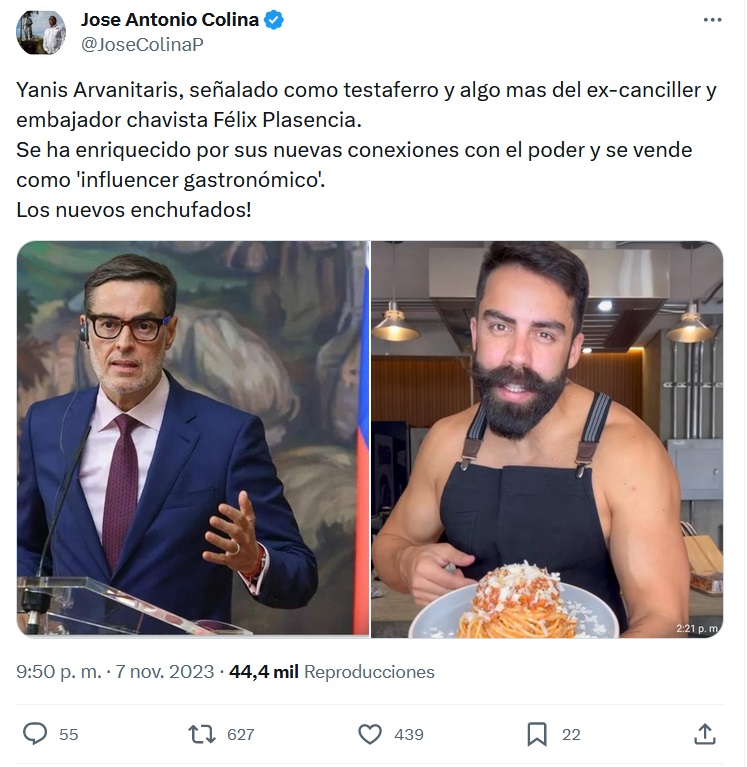Open the share upload icon
747x767 pixels.
pyautogui.click(x=705, y=734)
